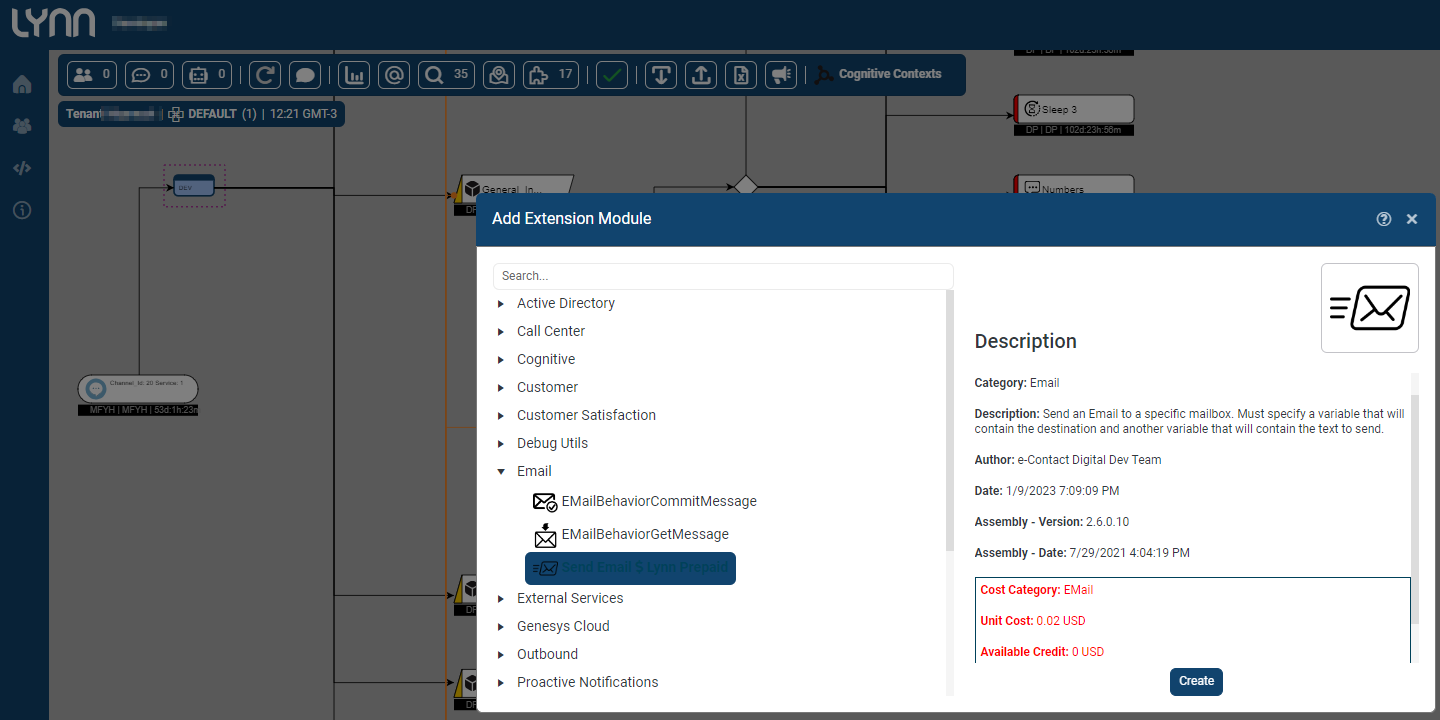This screenshot has height=720, width=1440.
Task: Click the LYNN logo
Action: tap(54, 22)
